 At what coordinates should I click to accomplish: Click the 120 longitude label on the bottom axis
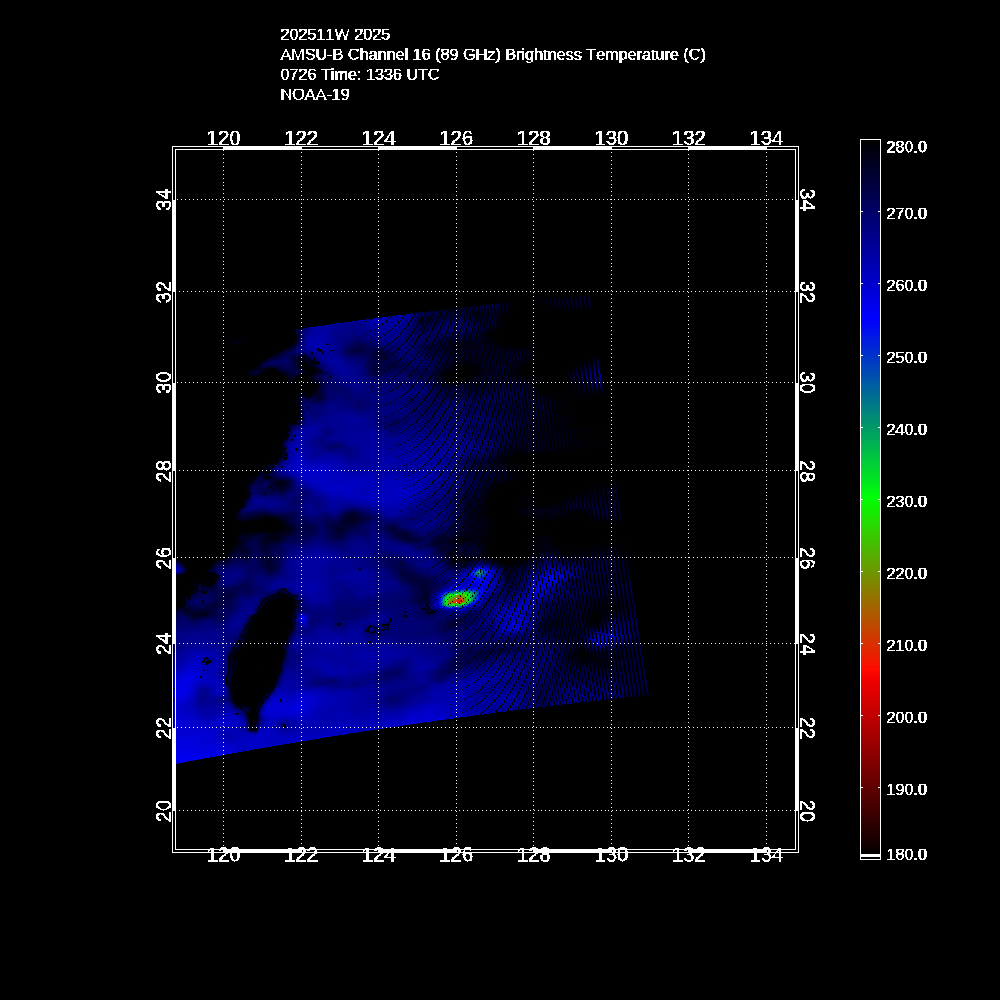pos(223,855)
